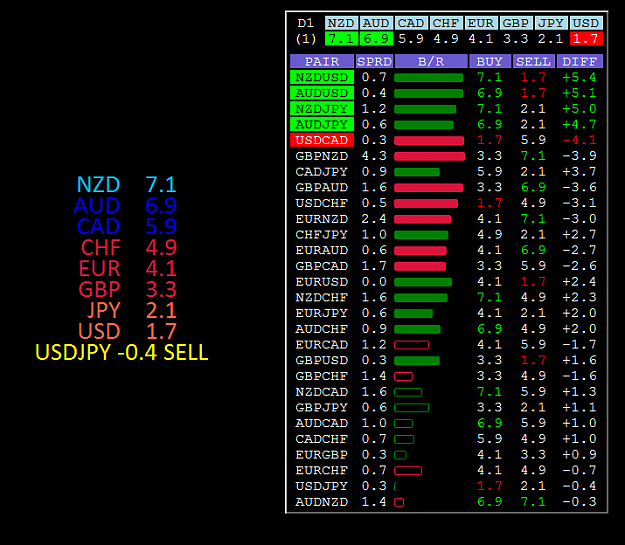
Task: Click the AUD currency header button
Action: (375, 23)
